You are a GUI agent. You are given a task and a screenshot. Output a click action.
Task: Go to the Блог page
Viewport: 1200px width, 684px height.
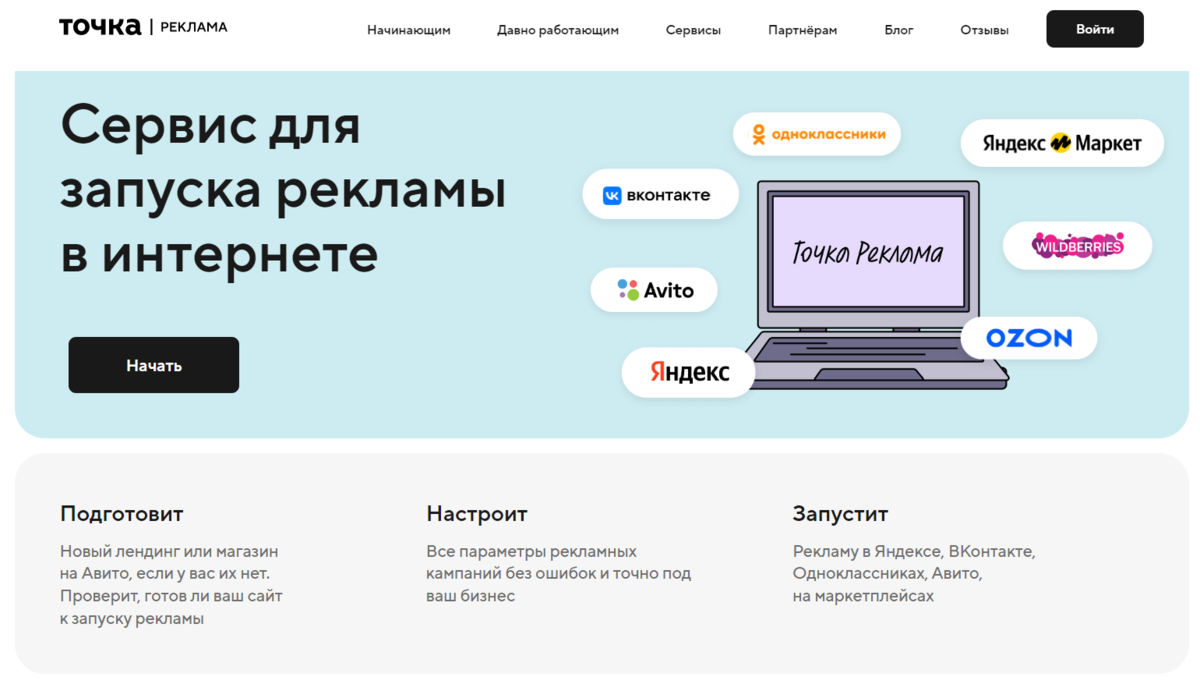[x=899, y=30]
